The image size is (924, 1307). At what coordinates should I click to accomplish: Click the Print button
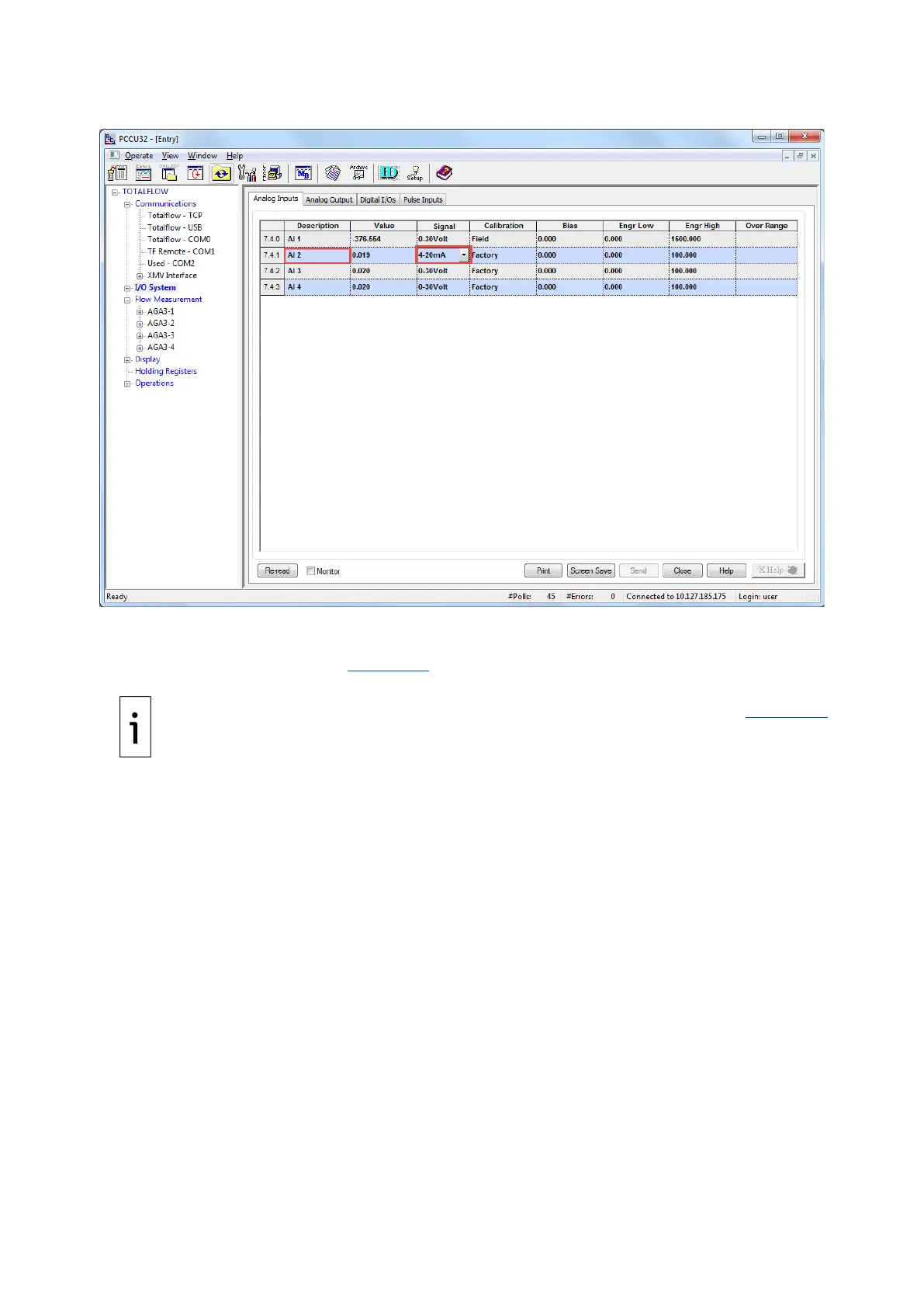(x=543, y=571)
